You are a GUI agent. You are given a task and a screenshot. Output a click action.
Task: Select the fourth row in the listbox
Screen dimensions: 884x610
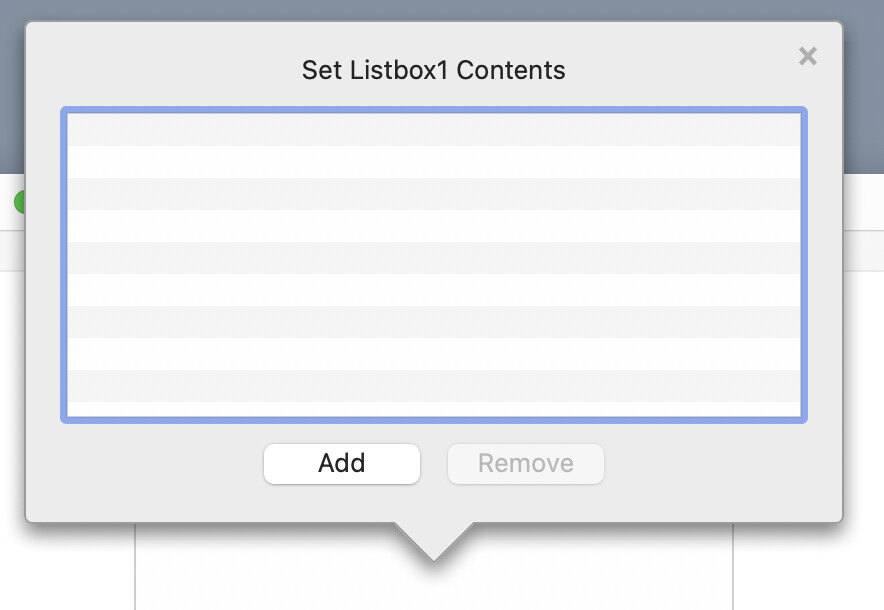pyautogui.click(x=434, y=226)
